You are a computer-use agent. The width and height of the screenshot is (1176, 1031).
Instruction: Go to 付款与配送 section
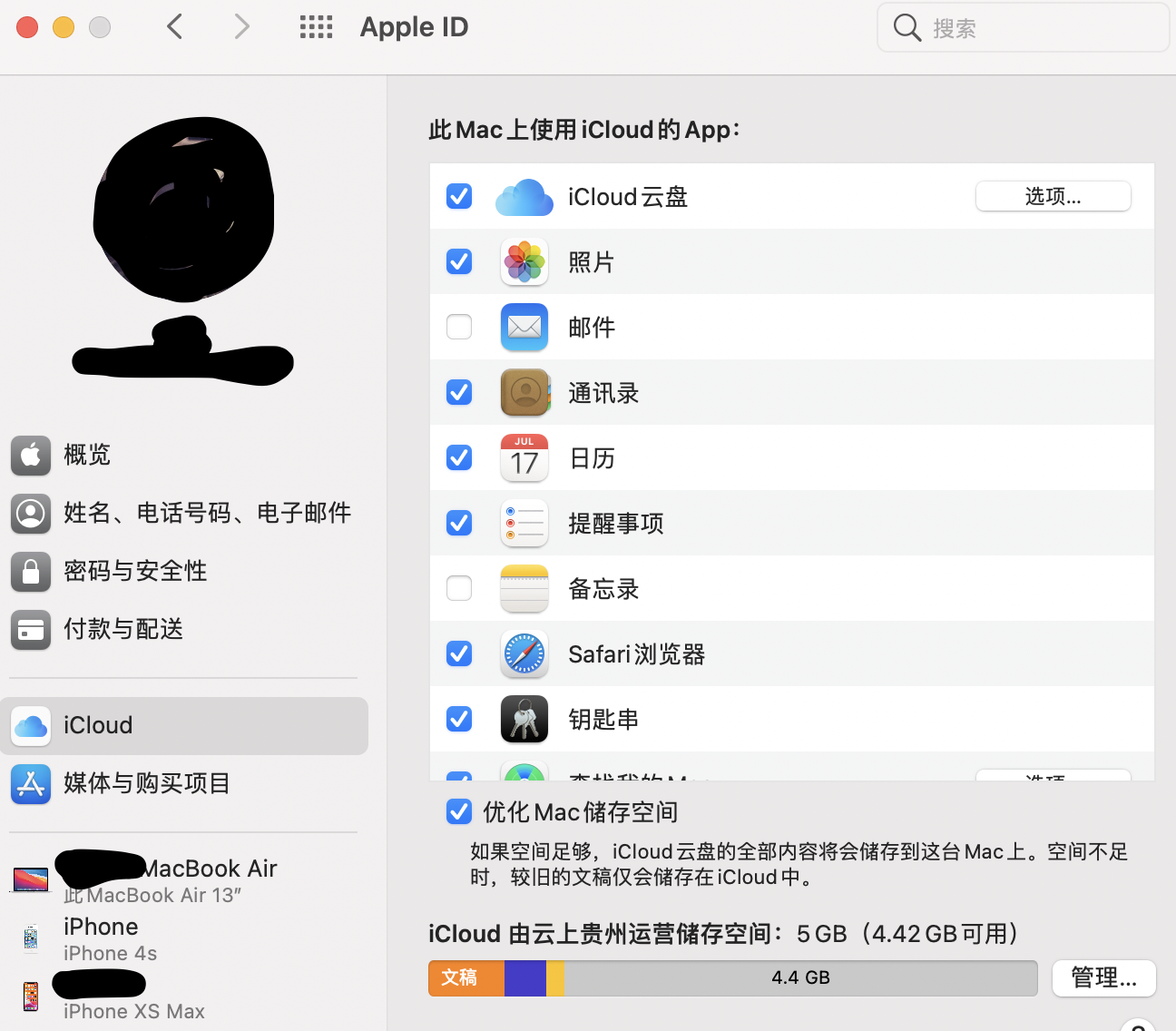coord(184,629)
